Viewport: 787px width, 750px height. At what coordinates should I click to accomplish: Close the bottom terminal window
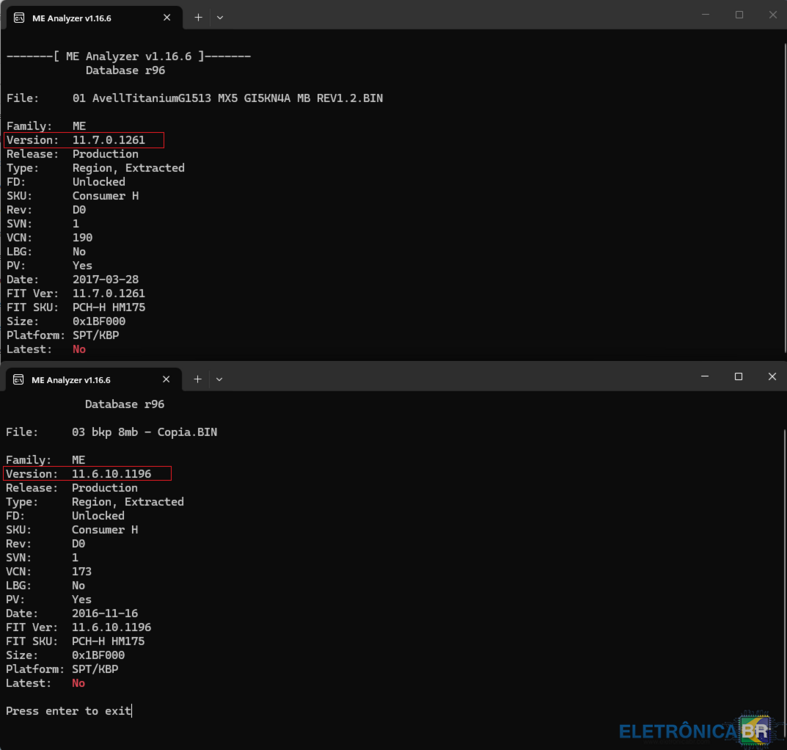pyautogui.click(x=772, y=377)
